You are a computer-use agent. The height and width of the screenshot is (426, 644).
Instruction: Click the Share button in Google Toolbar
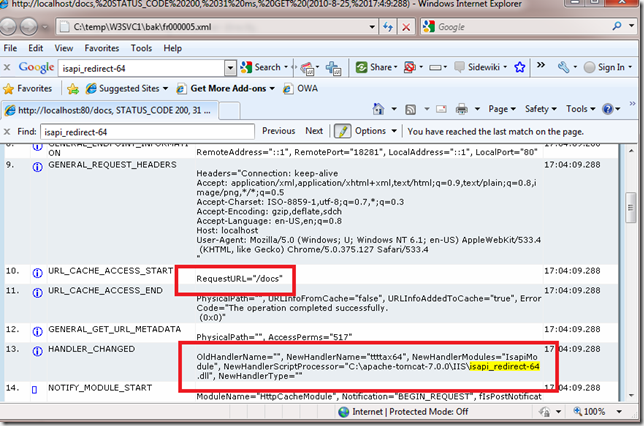(380, 67)
